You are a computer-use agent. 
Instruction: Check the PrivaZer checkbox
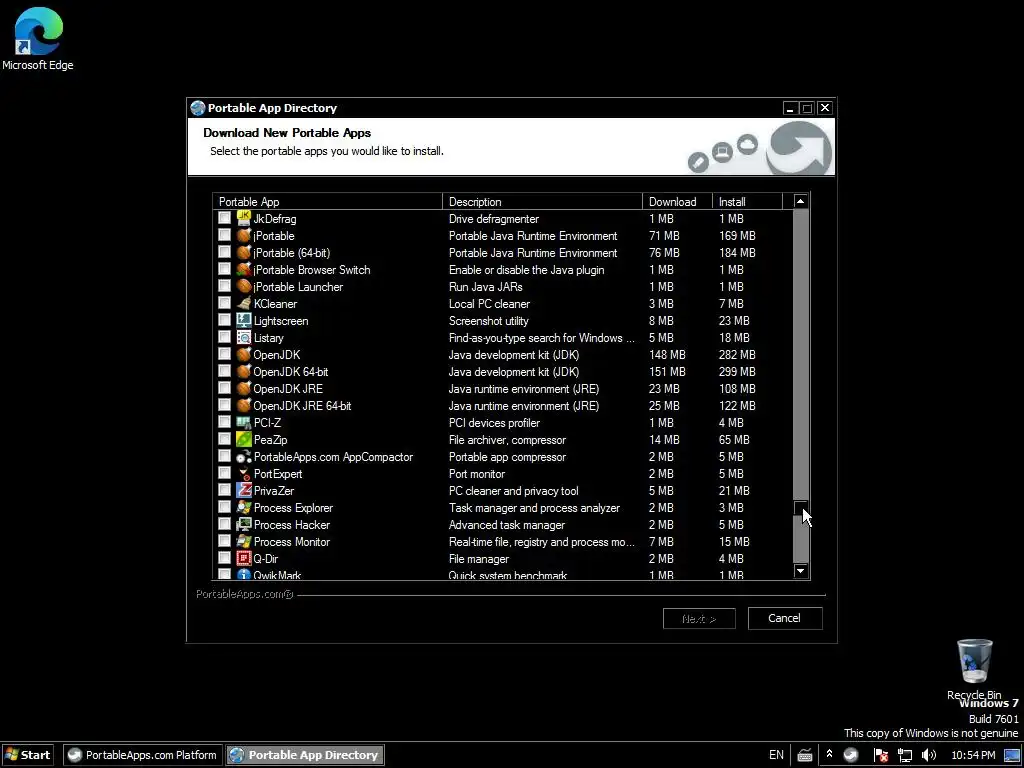tap(224, 489)
